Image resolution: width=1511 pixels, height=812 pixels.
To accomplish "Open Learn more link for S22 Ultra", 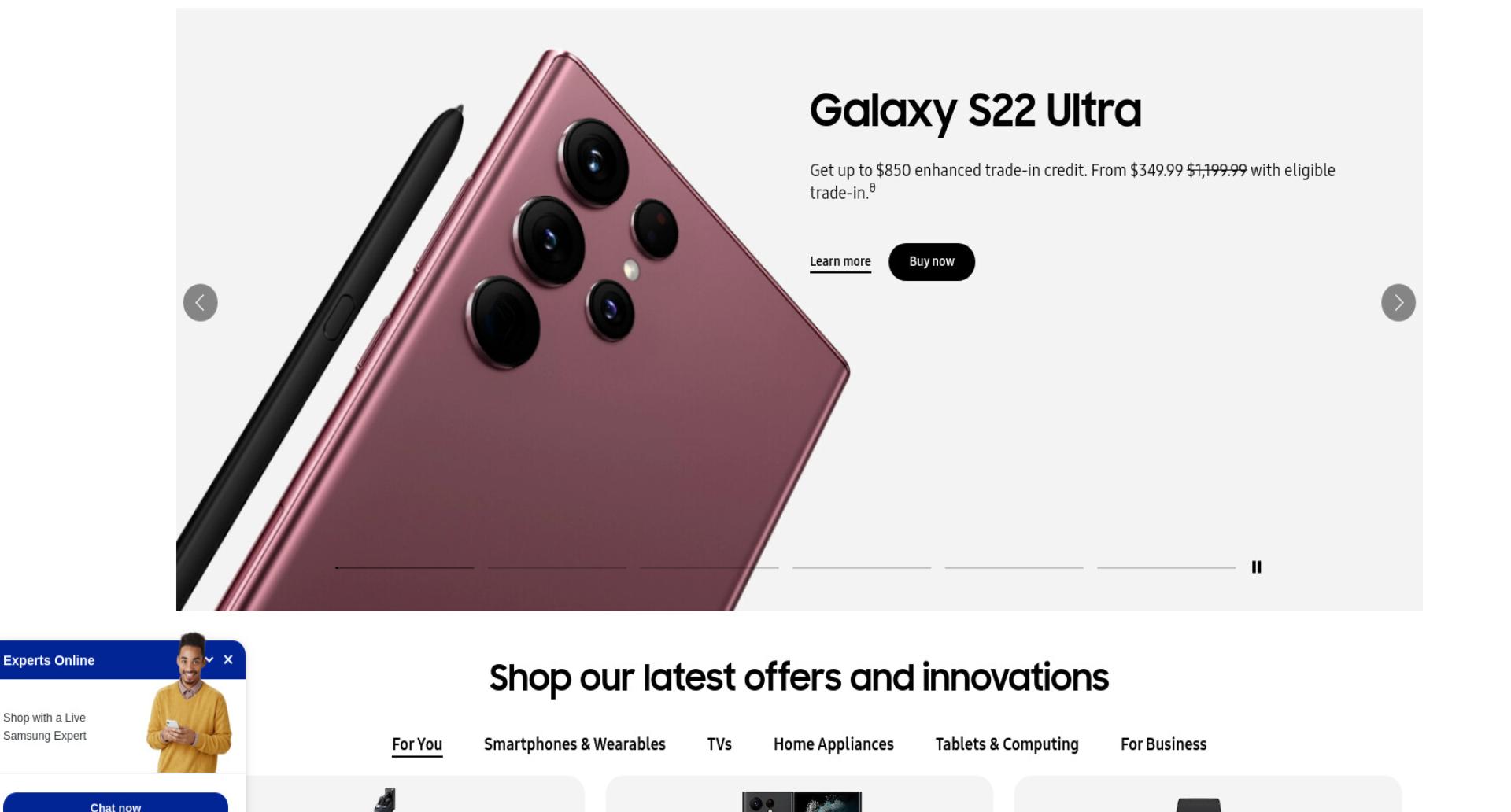I will pos(840,262).
